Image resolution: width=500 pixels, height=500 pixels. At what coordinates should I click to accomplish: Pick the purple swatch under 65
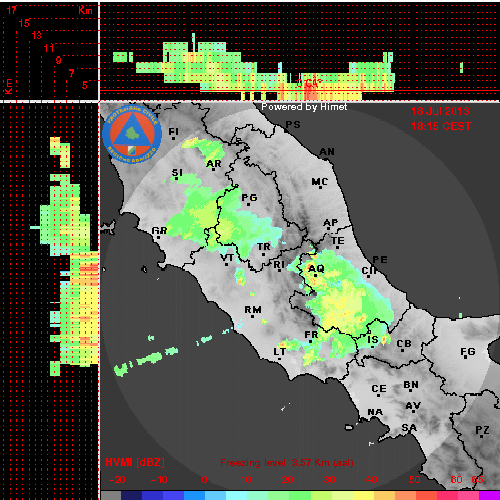[x=489, y=495]
